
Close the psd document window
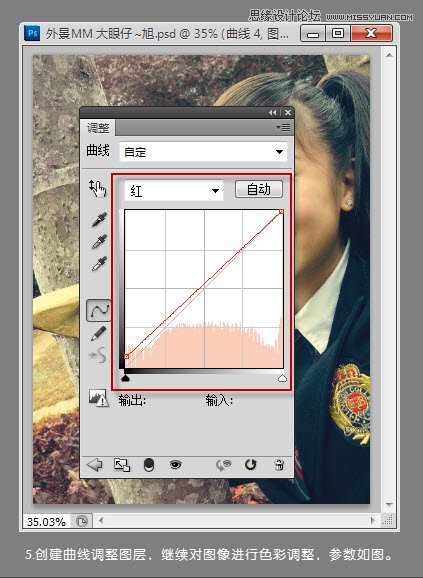(x=371, y=34)
